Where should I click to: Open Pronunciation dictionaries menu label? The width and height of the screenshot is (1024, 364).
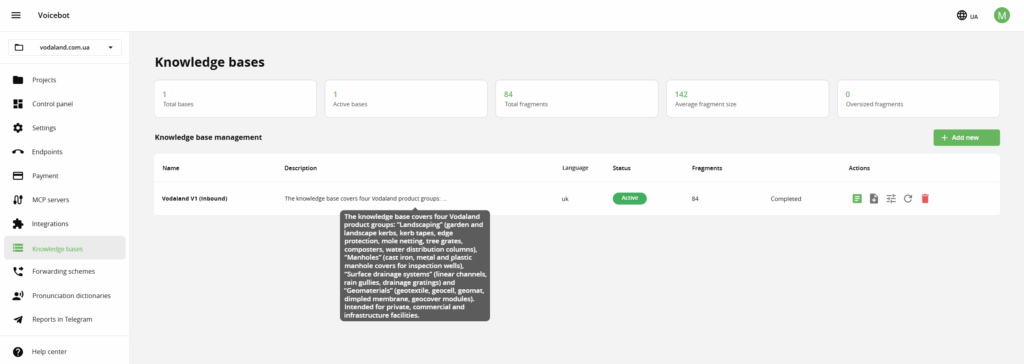[71, 295]
